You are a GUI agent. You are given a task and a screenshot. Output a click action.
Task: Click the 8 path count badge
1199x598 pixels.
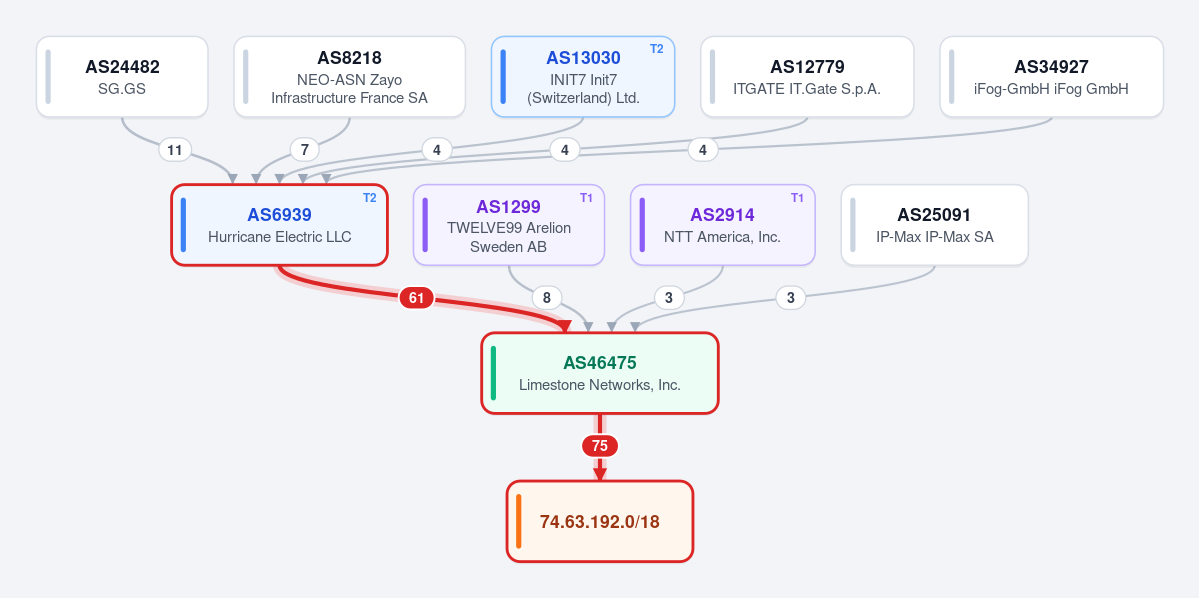click(x=547, y=298)
